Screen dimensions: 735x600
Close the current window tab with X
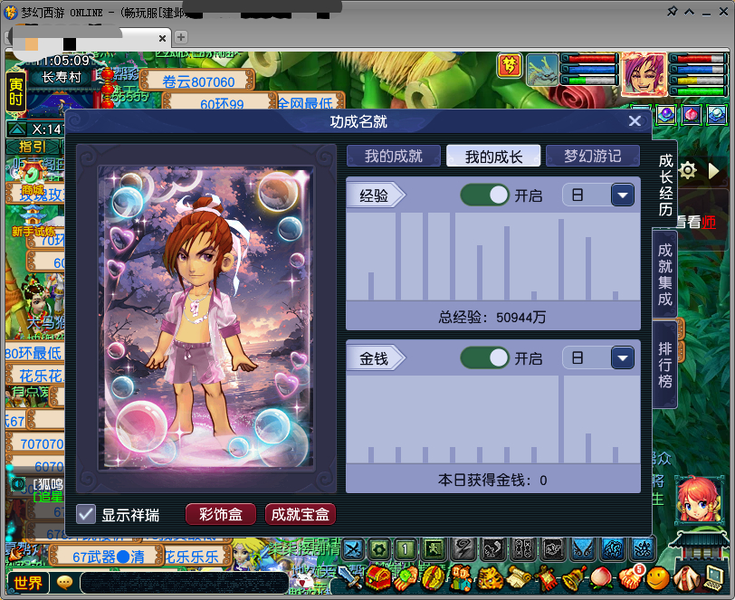click(x=162, y=38)
